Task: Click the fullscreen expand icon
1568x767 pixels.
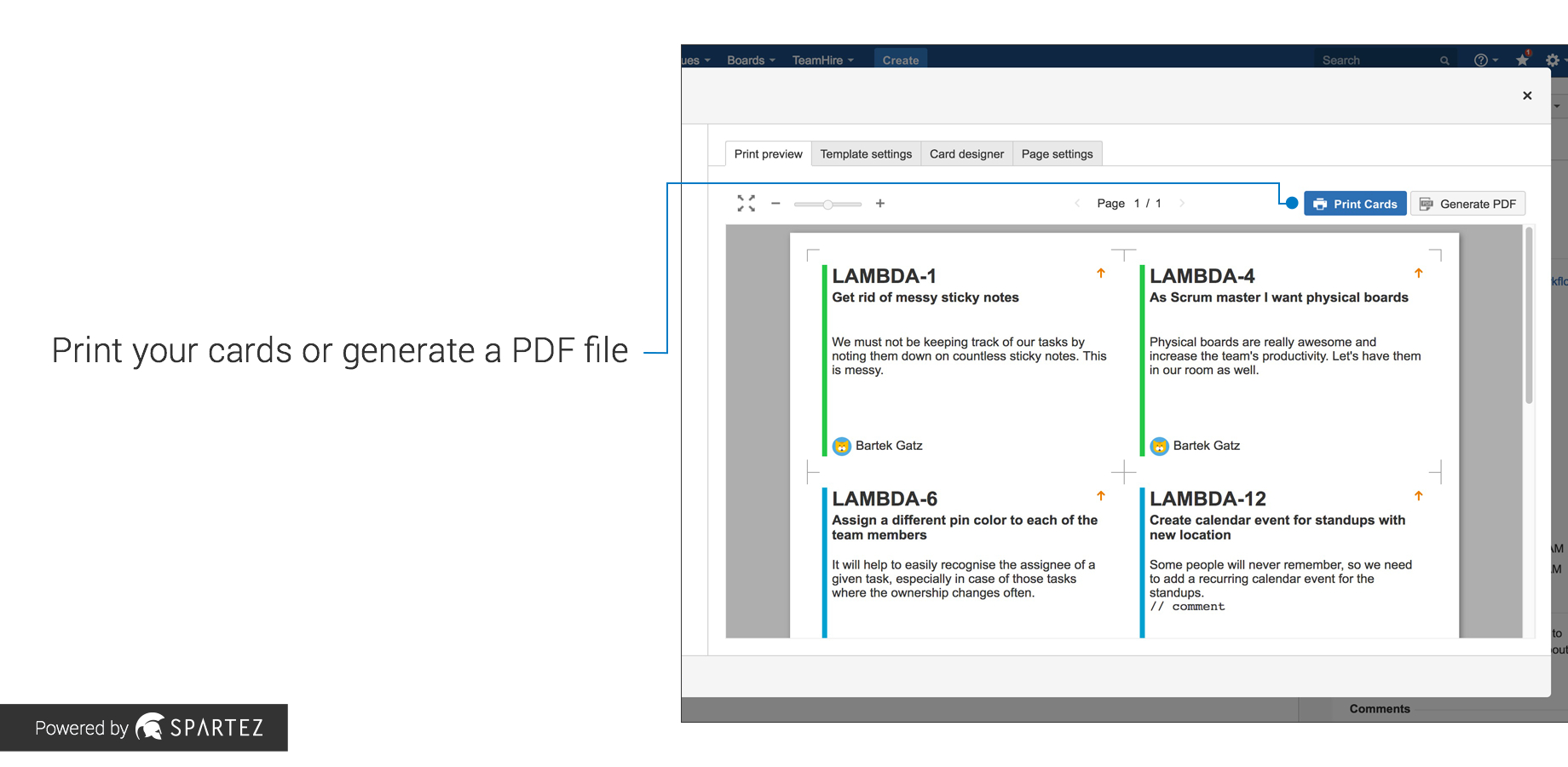Action: point(746,203)
